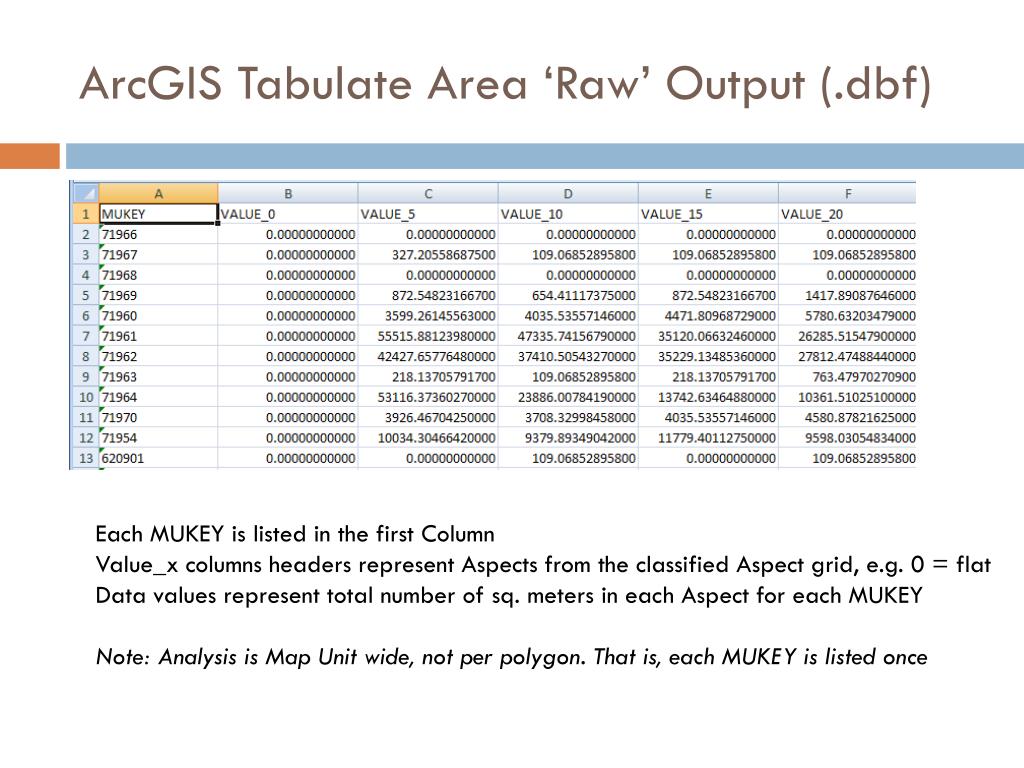Select cell with MUKEY 71967
Viewport: 1024px width, 768px height.
point(158,255)
